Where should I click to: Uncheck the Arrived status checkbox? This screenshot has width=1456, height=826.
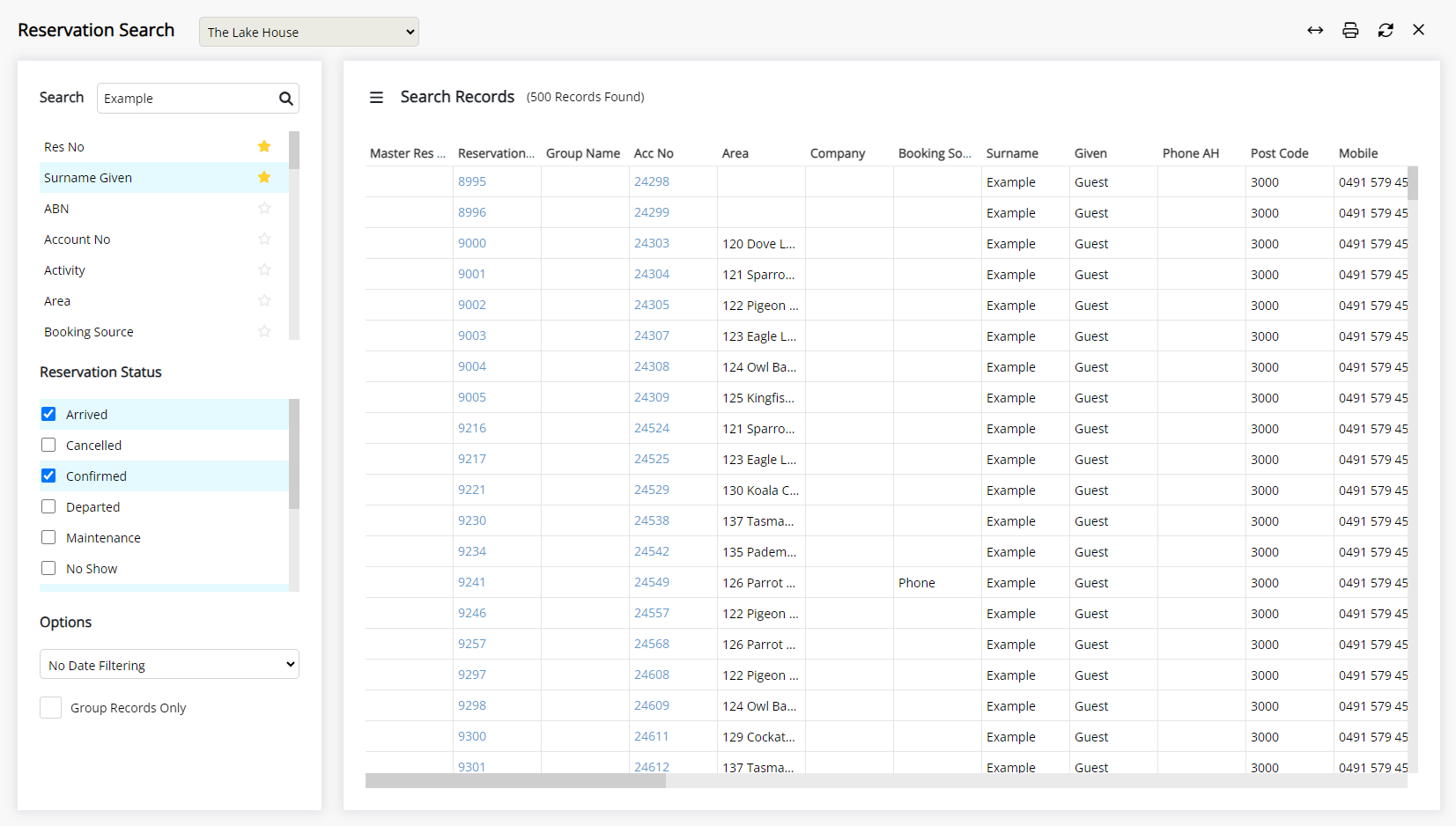48,414
